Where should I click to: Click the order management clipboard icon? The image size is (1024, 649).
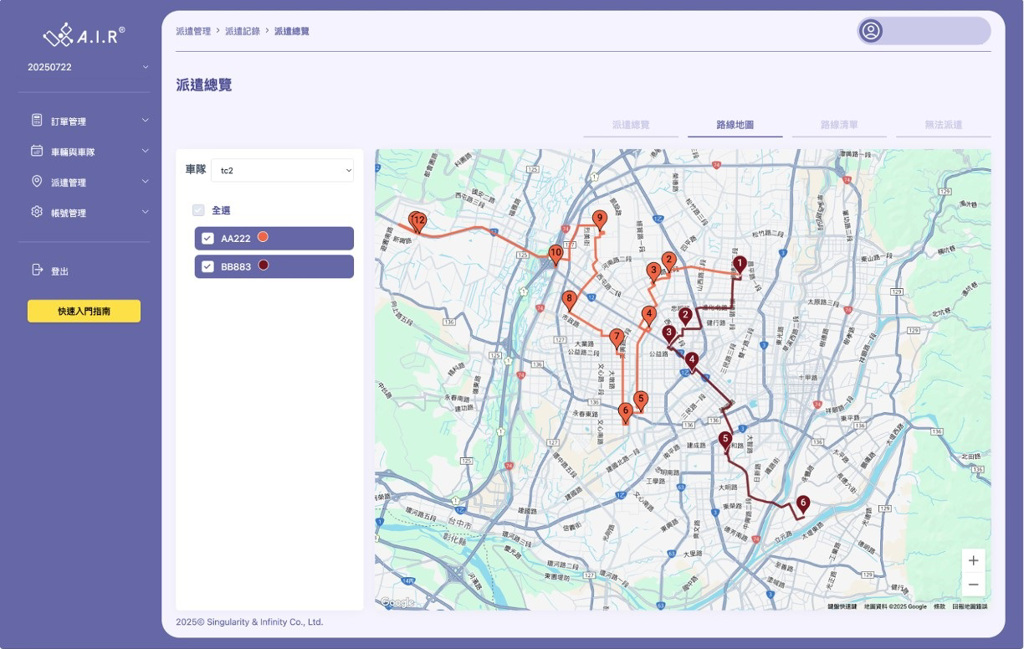click(x=37, y=120)
